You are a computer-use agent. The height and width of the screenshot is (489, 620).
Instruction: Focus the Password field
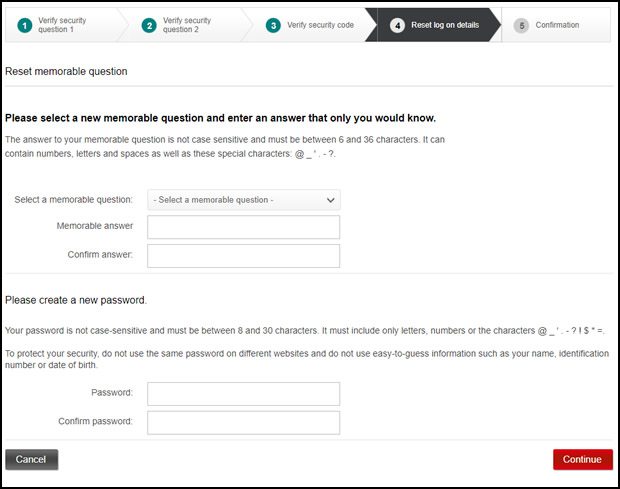(x=244, y=394)
